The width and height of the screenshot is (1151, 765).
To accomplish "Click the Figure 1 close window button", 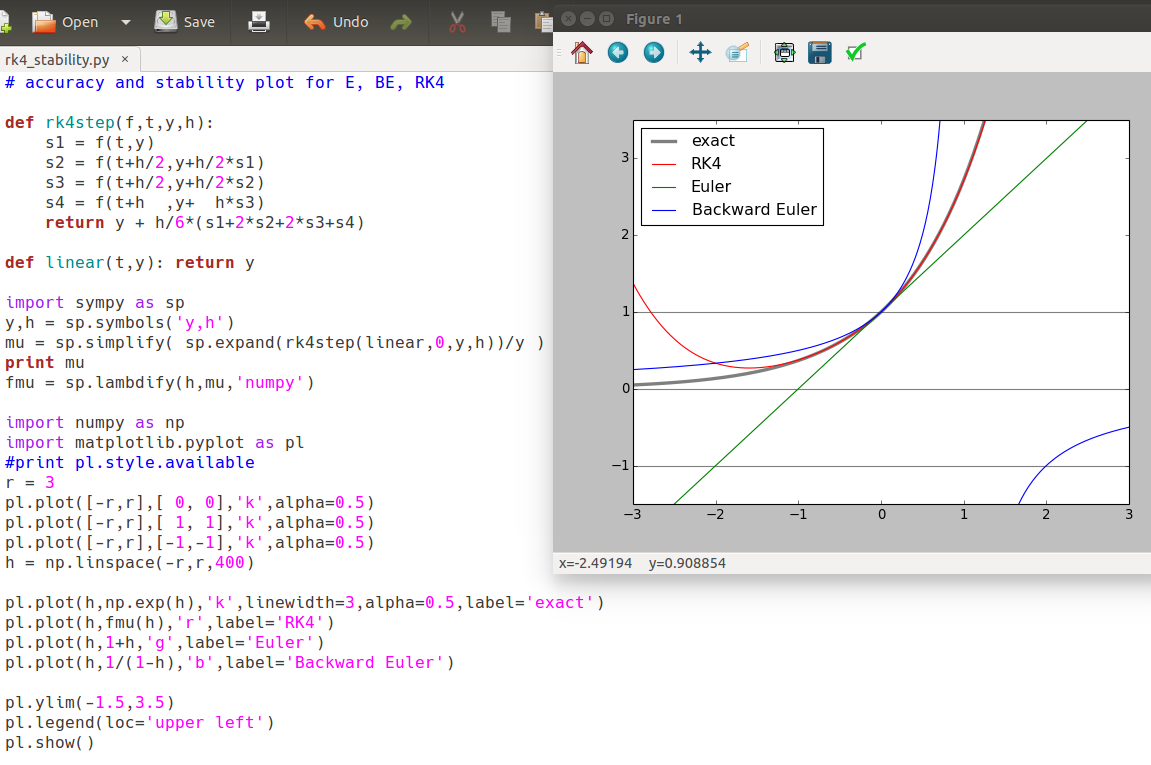I will pos(569,19).
